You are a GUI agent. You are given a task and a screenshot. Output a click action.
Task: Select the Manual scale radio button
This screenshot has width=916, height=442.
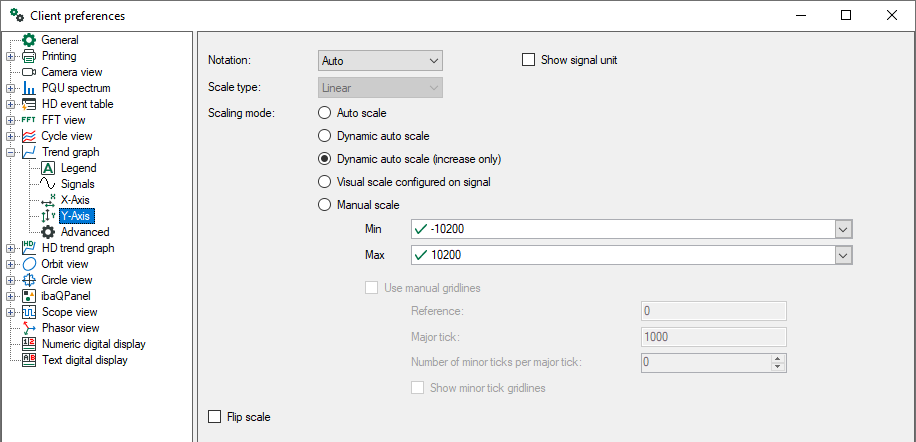[324, 205]
